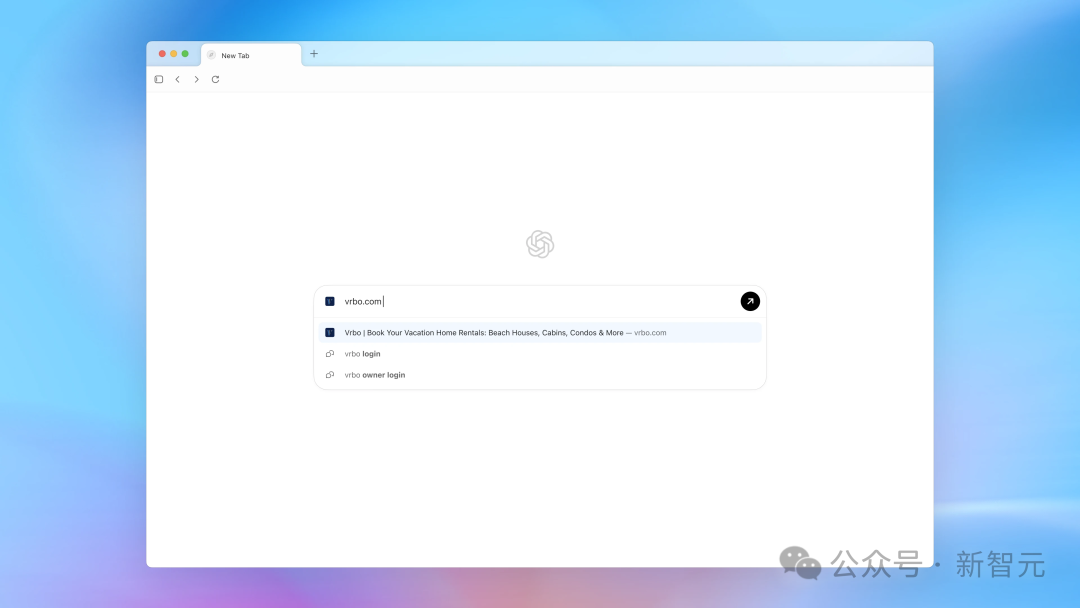Click the highlighted top suggestion row
1080x608 pixels.
540,332
